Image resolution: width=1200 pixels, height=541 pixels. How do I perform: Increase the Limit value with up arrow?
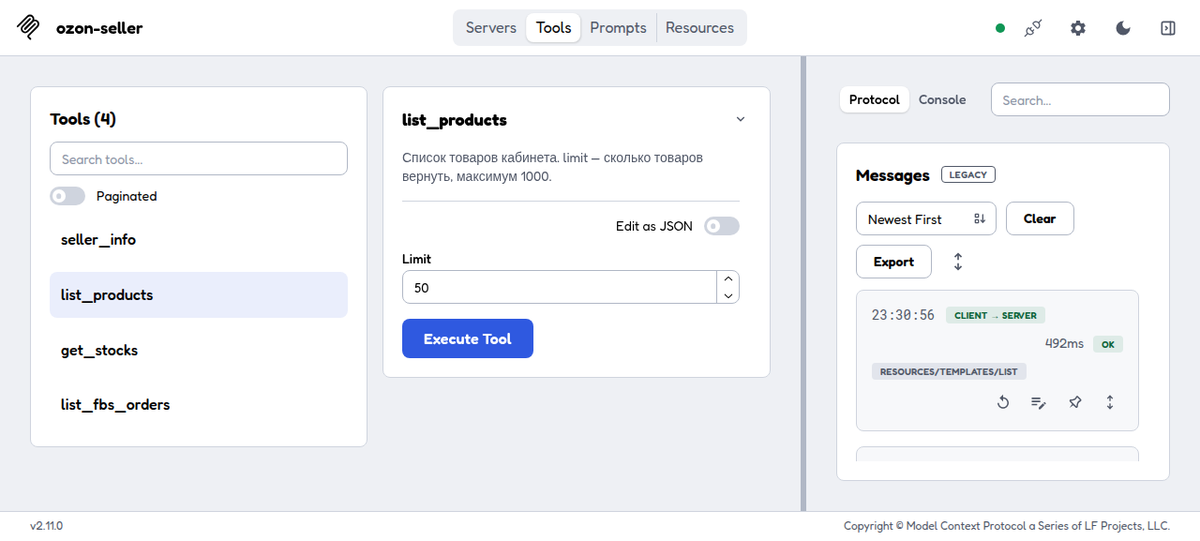point(729,279)
